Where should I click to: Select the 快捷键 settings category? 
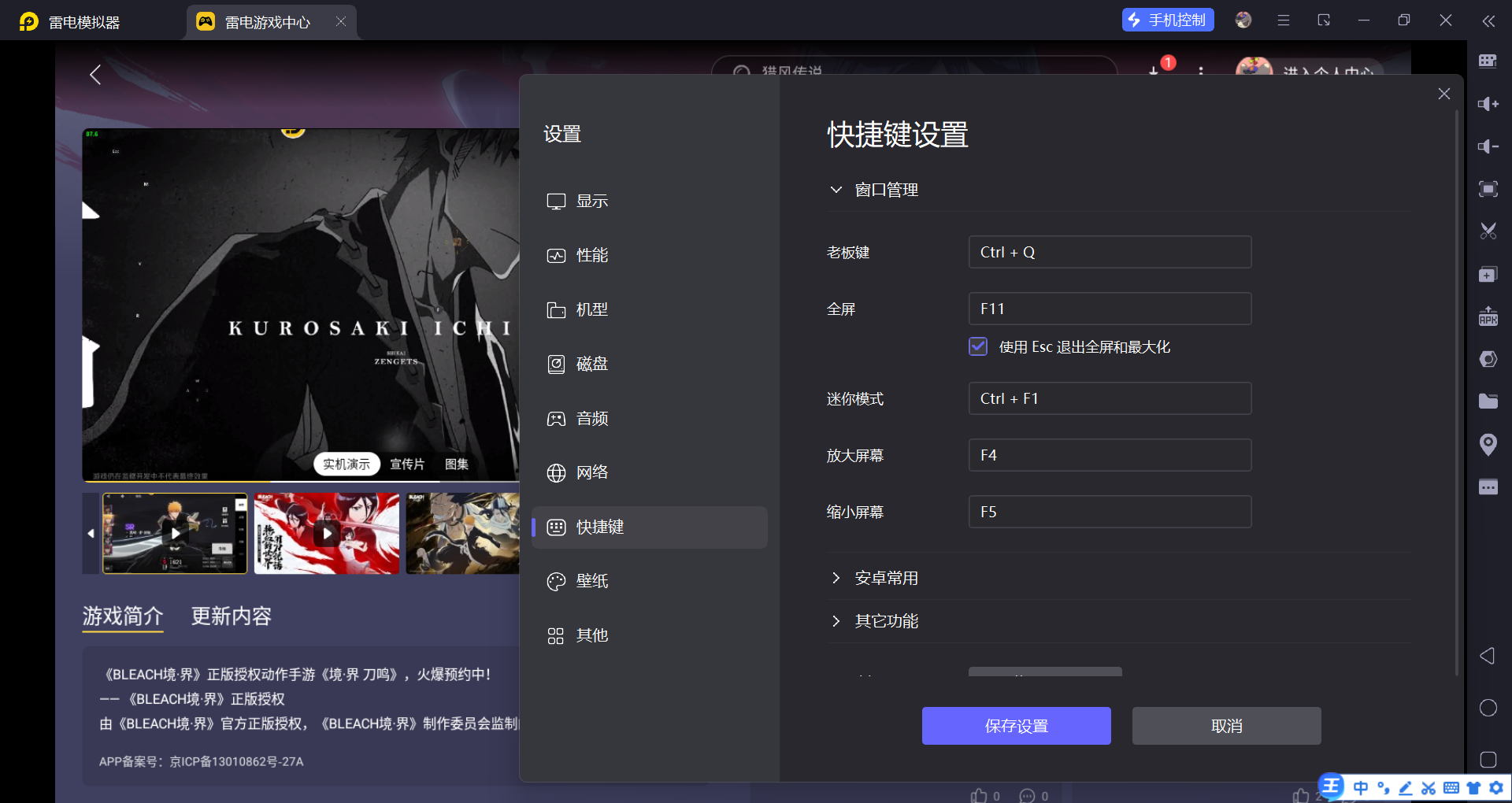coord(650,527)
